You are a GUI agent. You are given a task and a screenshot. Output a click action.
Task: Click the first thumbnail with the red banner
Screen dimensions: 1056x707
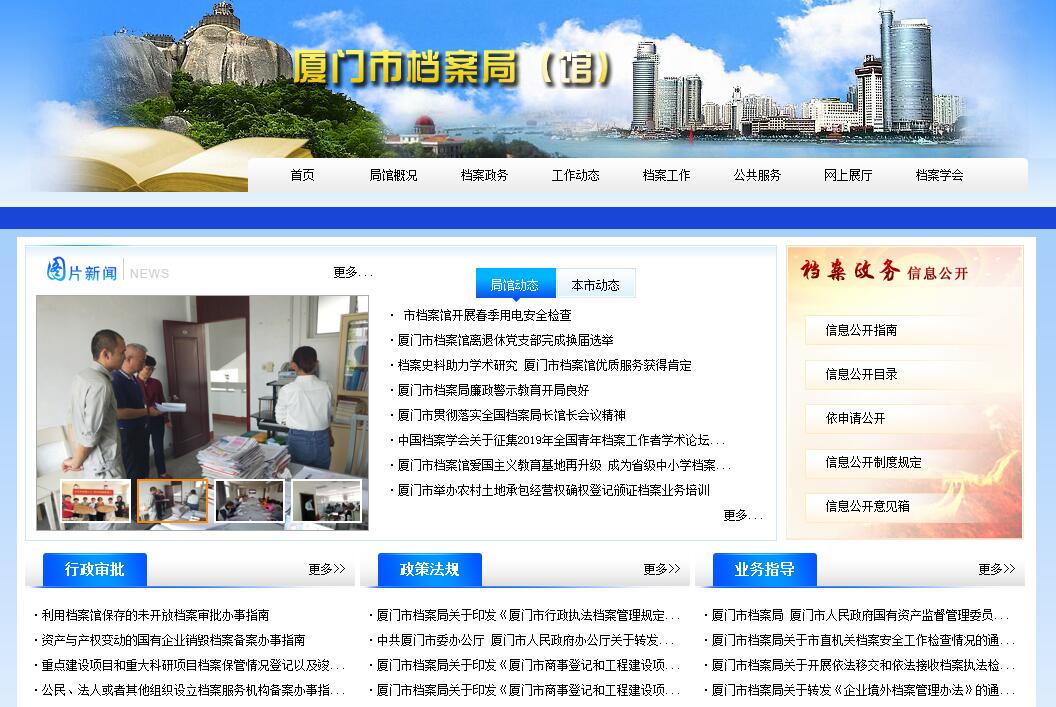click(x=95, y=501)
